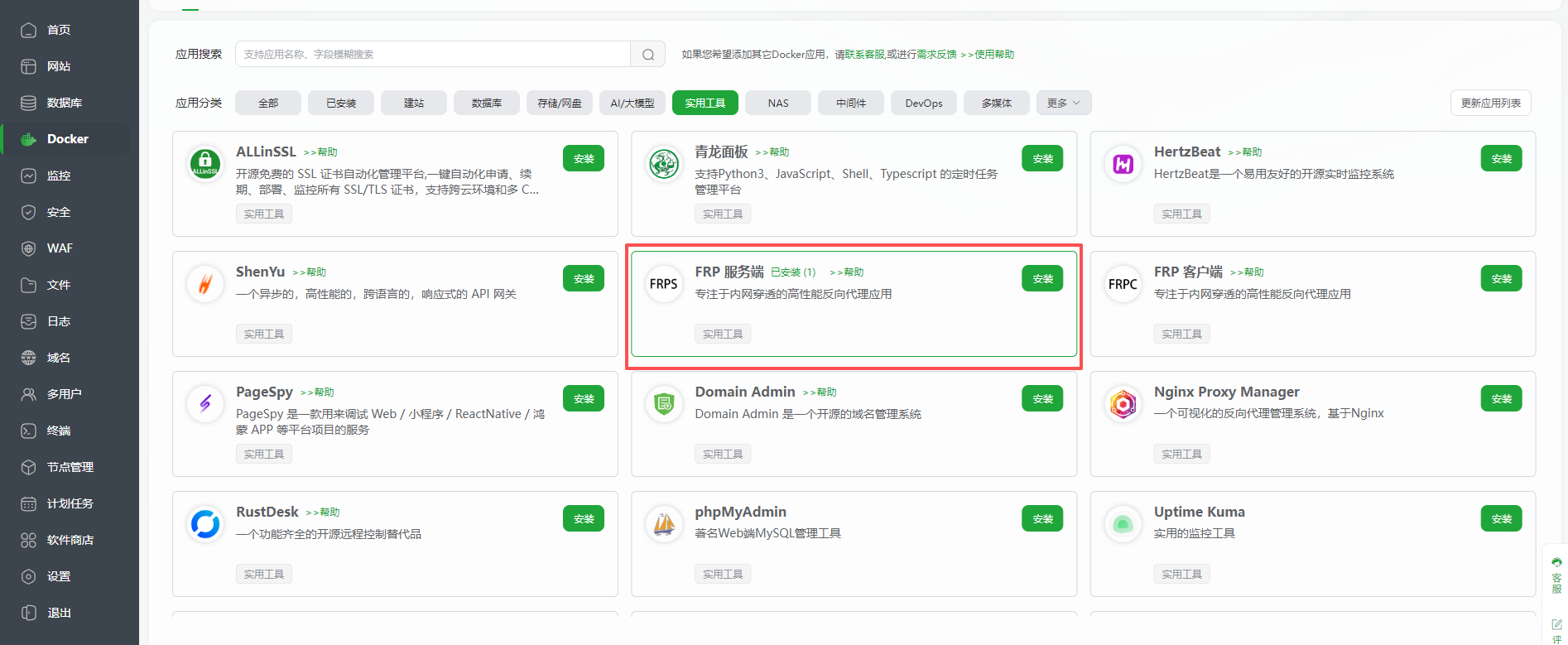The width and height of the screenshot is (1568, 645).
Task: Click the RustDesk app icon
Action: click(204, 524)
